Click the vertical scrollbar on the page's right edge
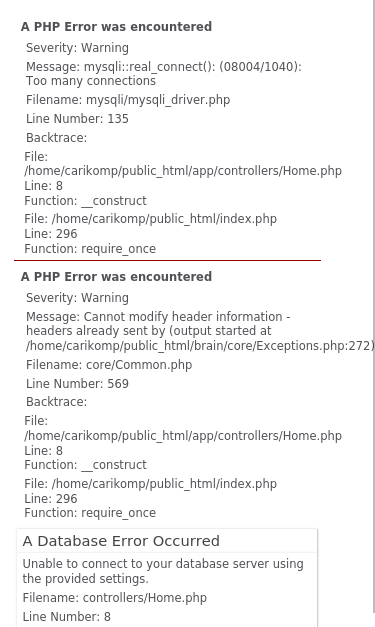Image resolution: width=375 pixels, height=627 pixels. [x=373, y=314]
